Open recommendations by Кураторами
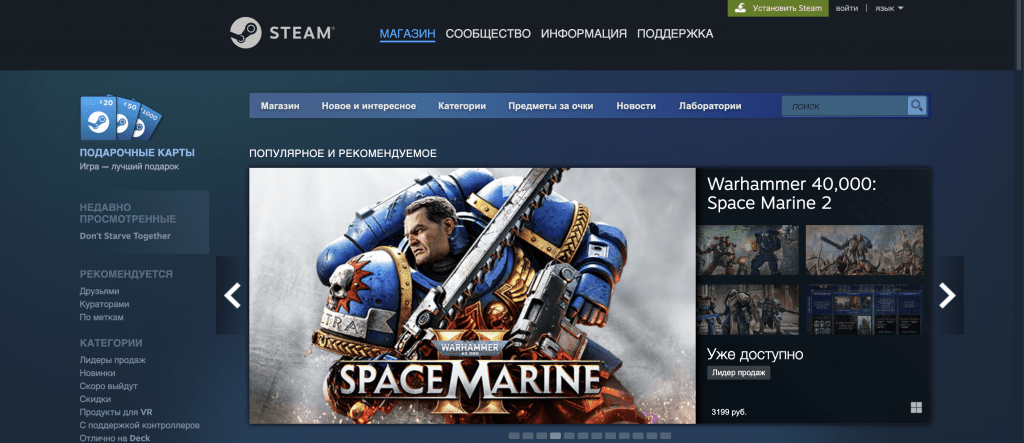The height and width of the screenshot is (443, 1024). [104, 304]
